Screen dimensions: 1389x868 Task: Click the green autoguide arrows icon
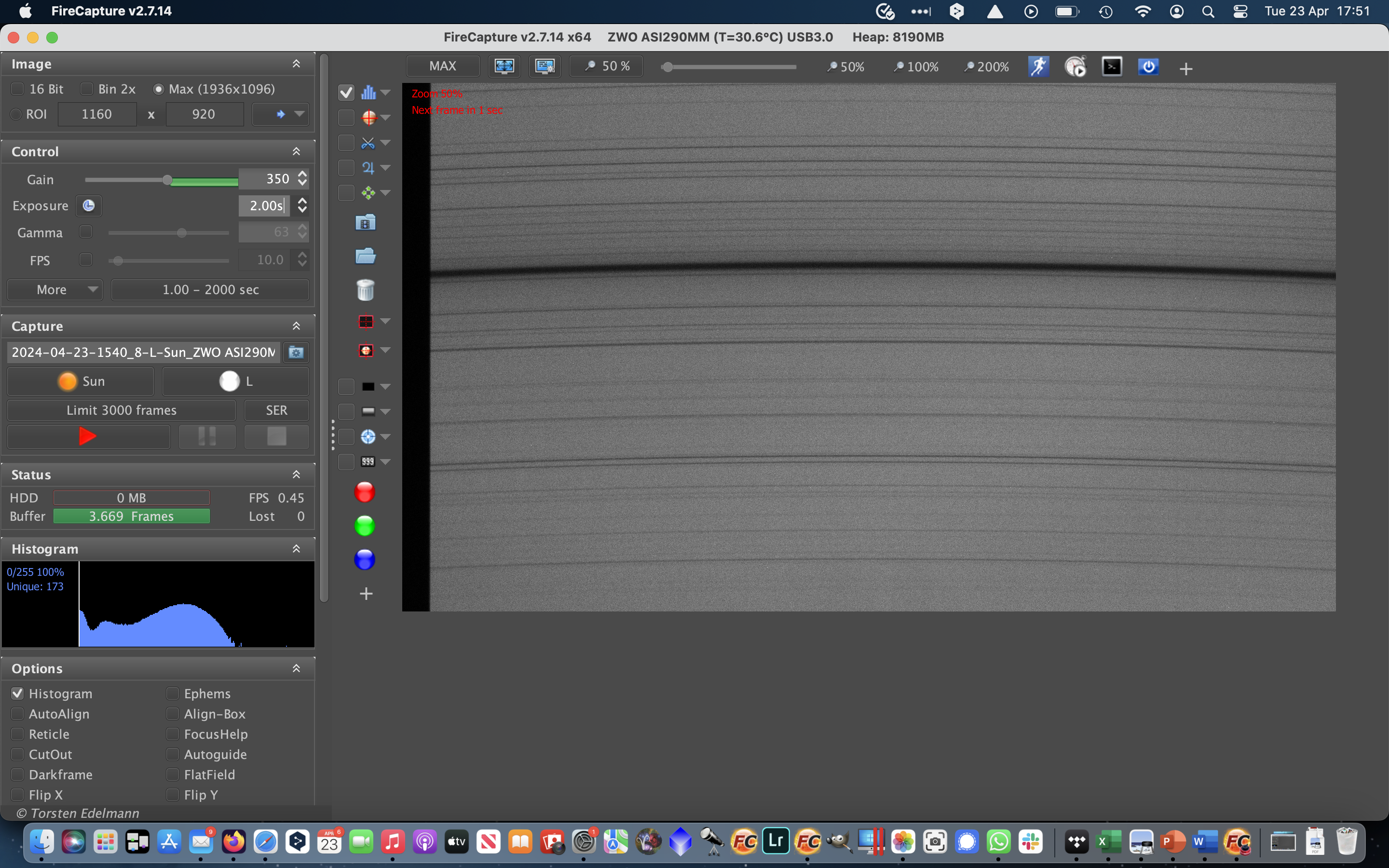click(x=368, y=193)
